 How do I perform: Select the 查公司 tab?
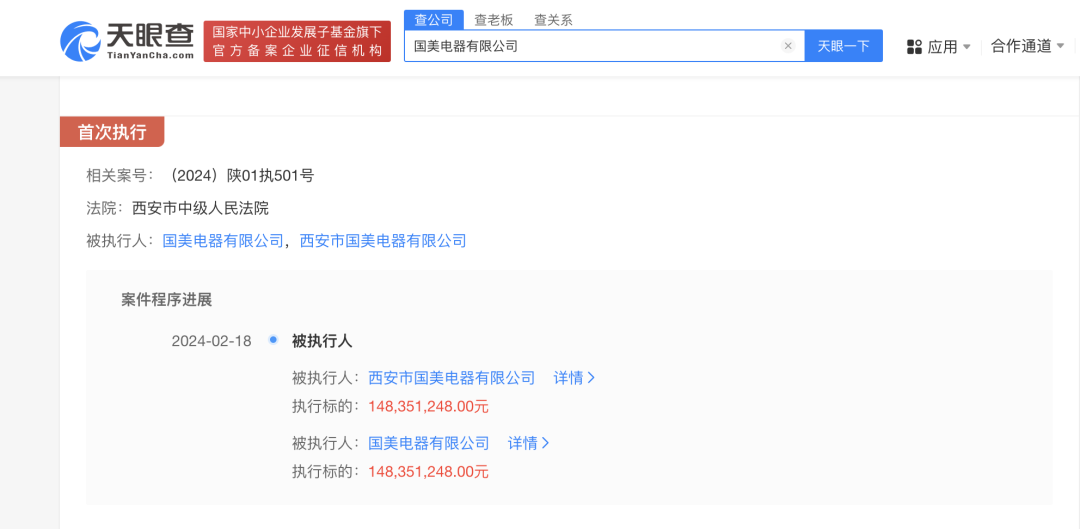[434, 20]
